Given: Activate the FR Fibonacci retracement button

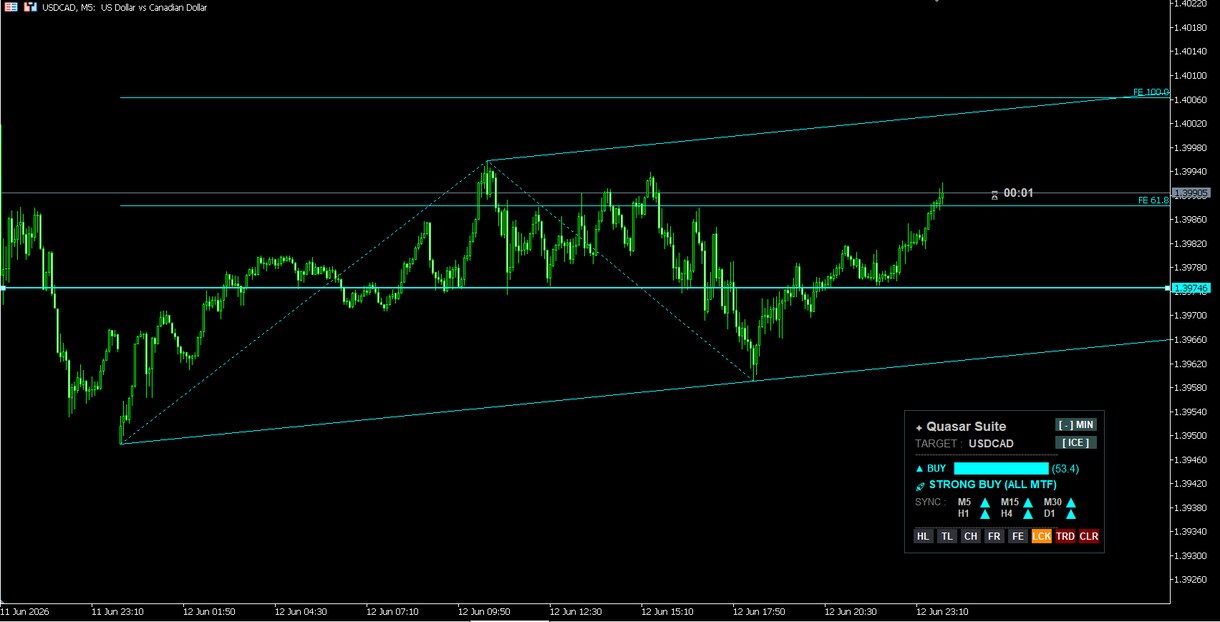Looking at the screenshot, I should [x=994, y=536].
